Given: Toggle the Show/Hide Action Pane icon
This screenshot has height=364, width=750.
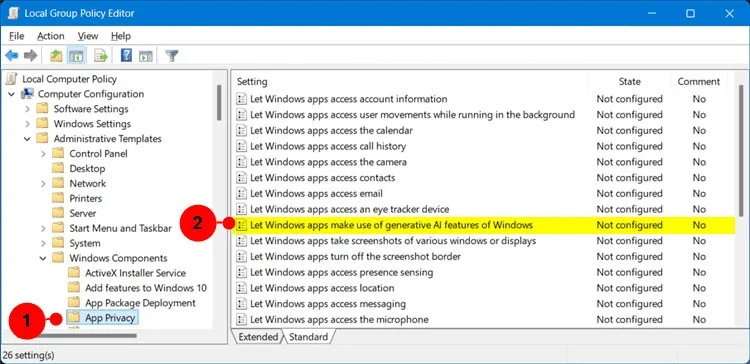Looking at the screenshot, I should 145,56.
